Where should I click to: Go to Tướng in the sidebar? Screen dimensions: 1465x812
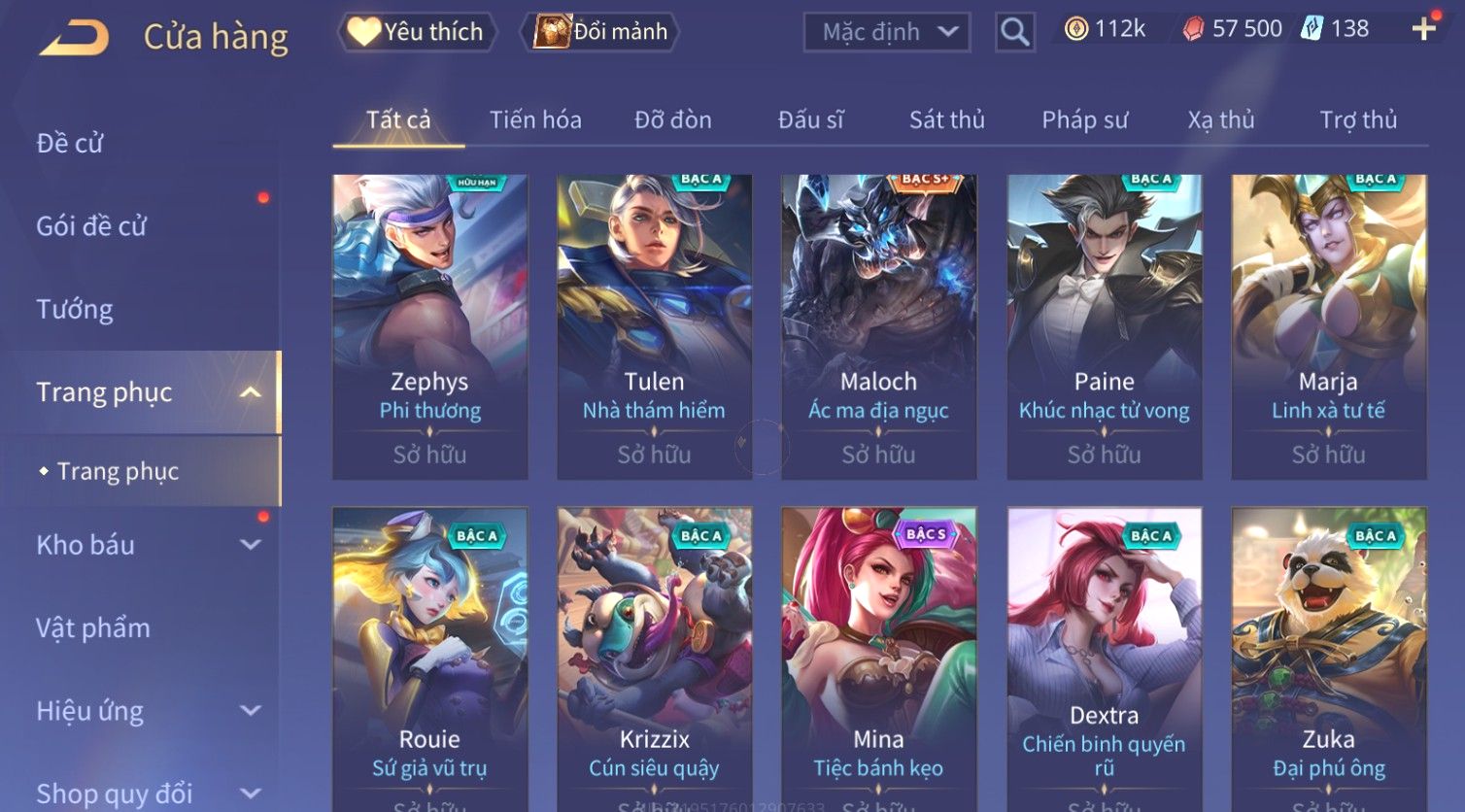coord(75,310)
